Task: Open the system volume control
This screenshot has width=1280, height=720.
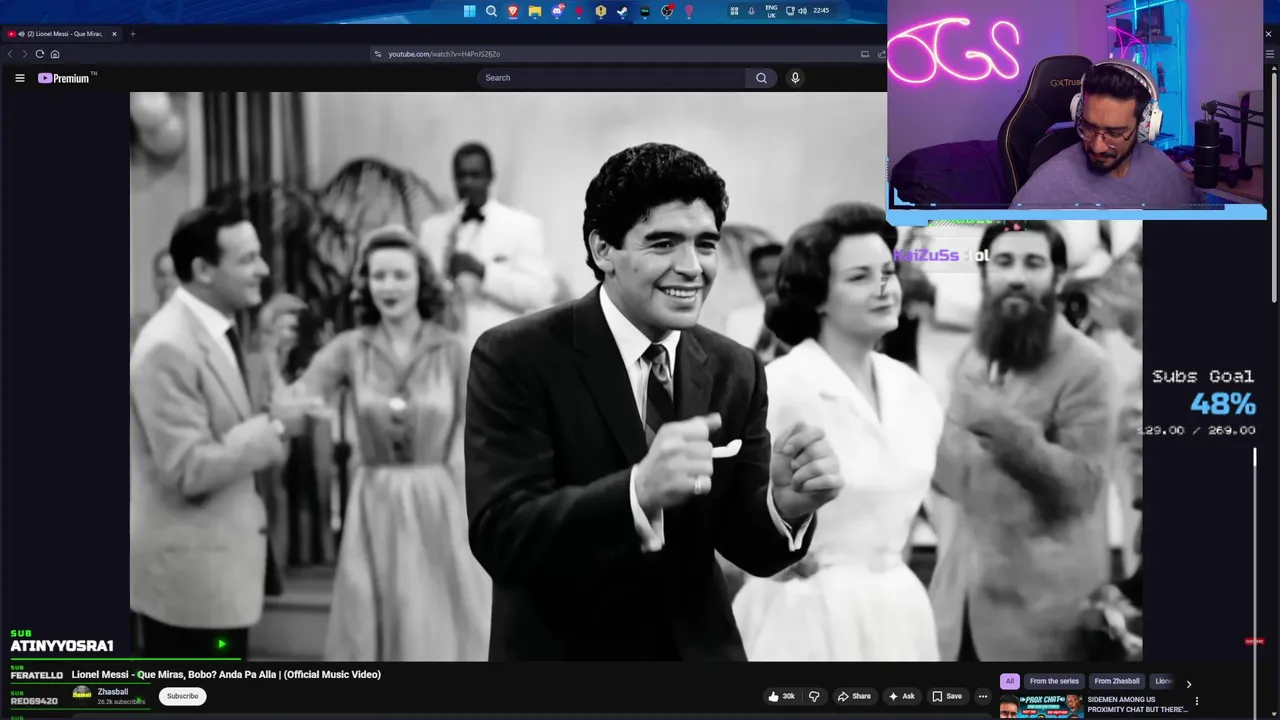Action: [802, 11]
